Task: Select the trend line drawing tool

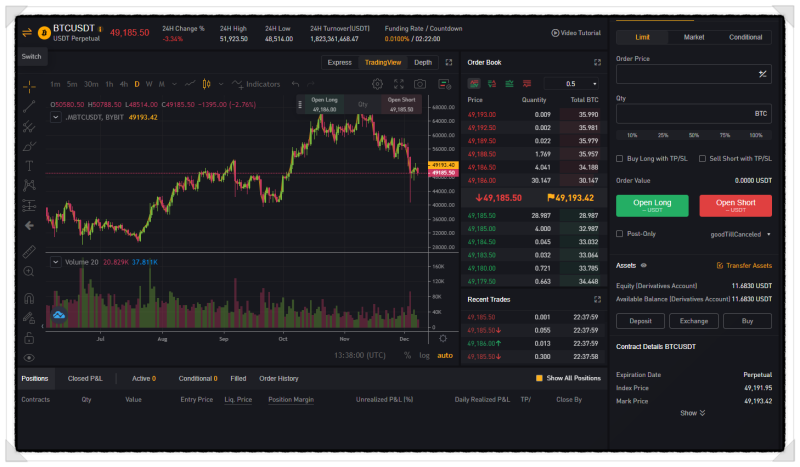Action: click(x=29, y=106)
